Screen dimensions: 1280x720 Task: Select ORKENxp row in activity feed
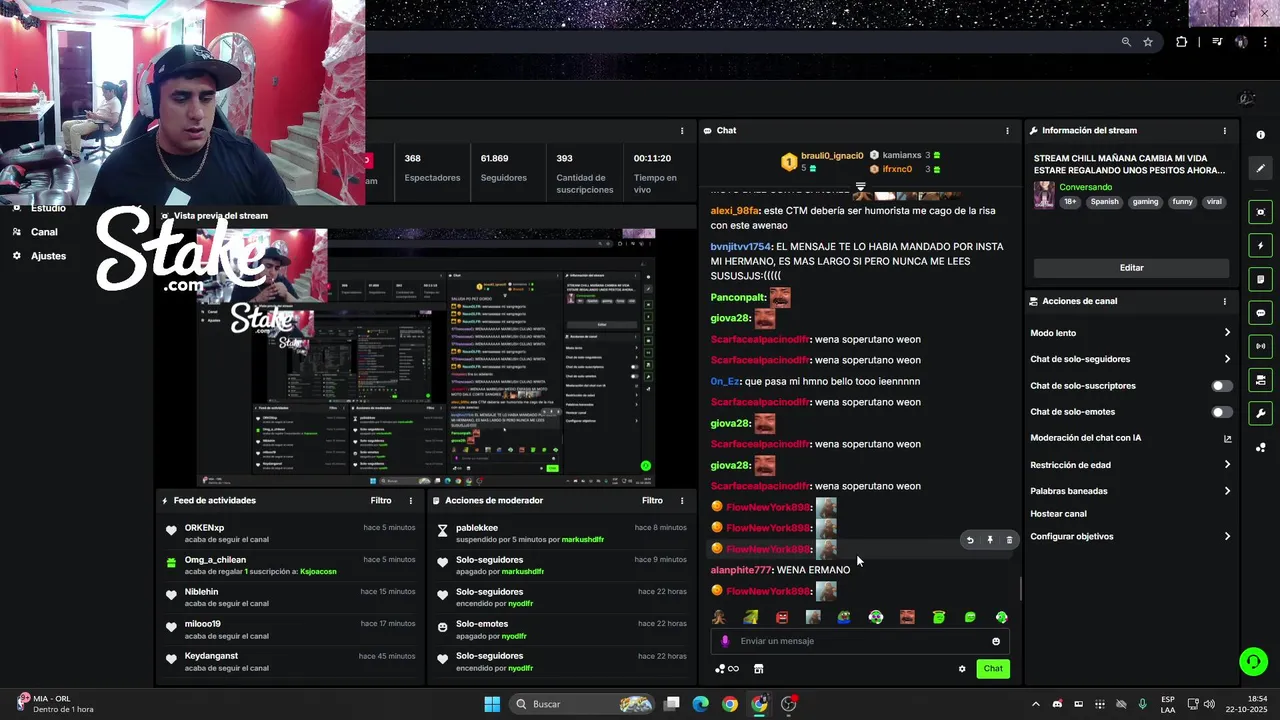coord(290,533)
